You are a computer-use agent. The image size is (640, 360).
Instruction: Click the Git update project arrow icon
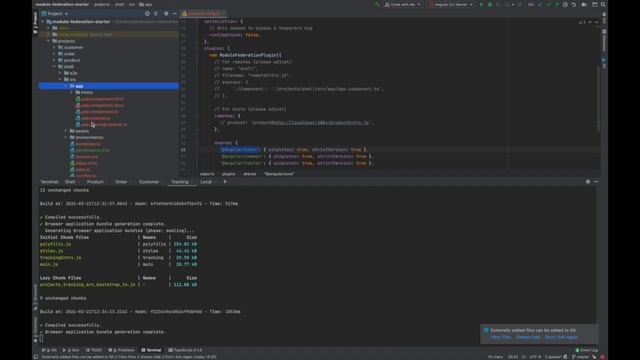pos(540,4)
